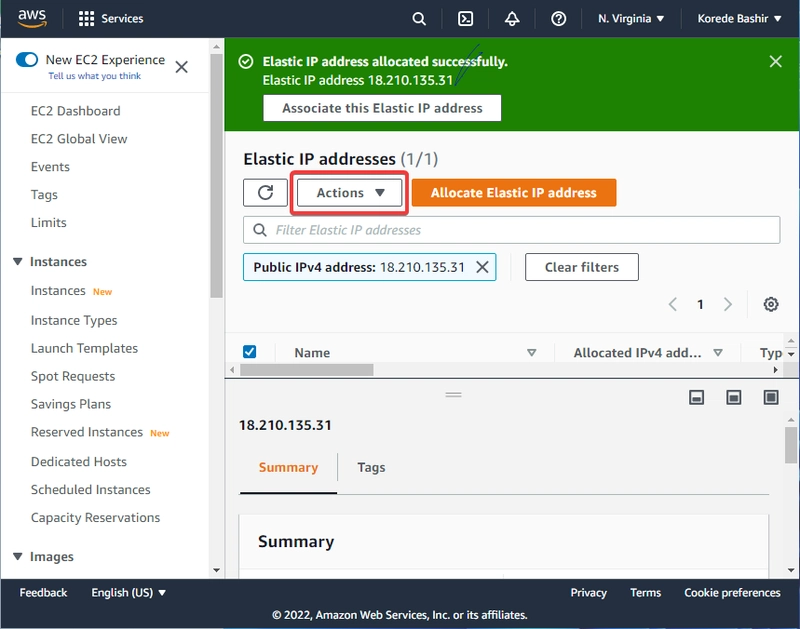Viewport: 800px width, 629px height.
Task: Click the Clear filters button
Action: tap(582, 267)
